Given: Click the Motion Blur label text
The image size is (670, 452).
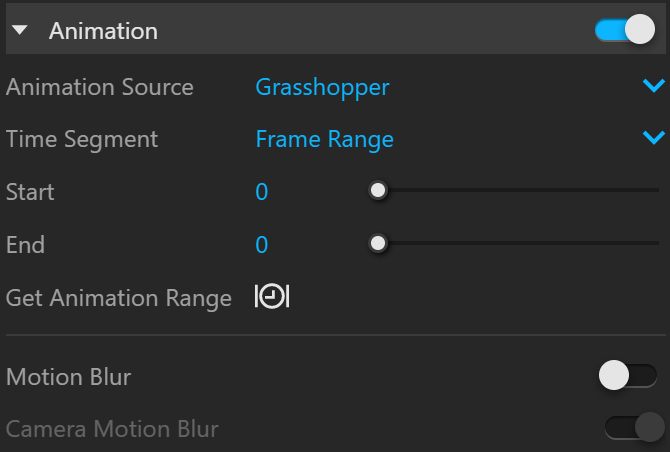Looking at the screenshot, I should click(x=68, y=377).
